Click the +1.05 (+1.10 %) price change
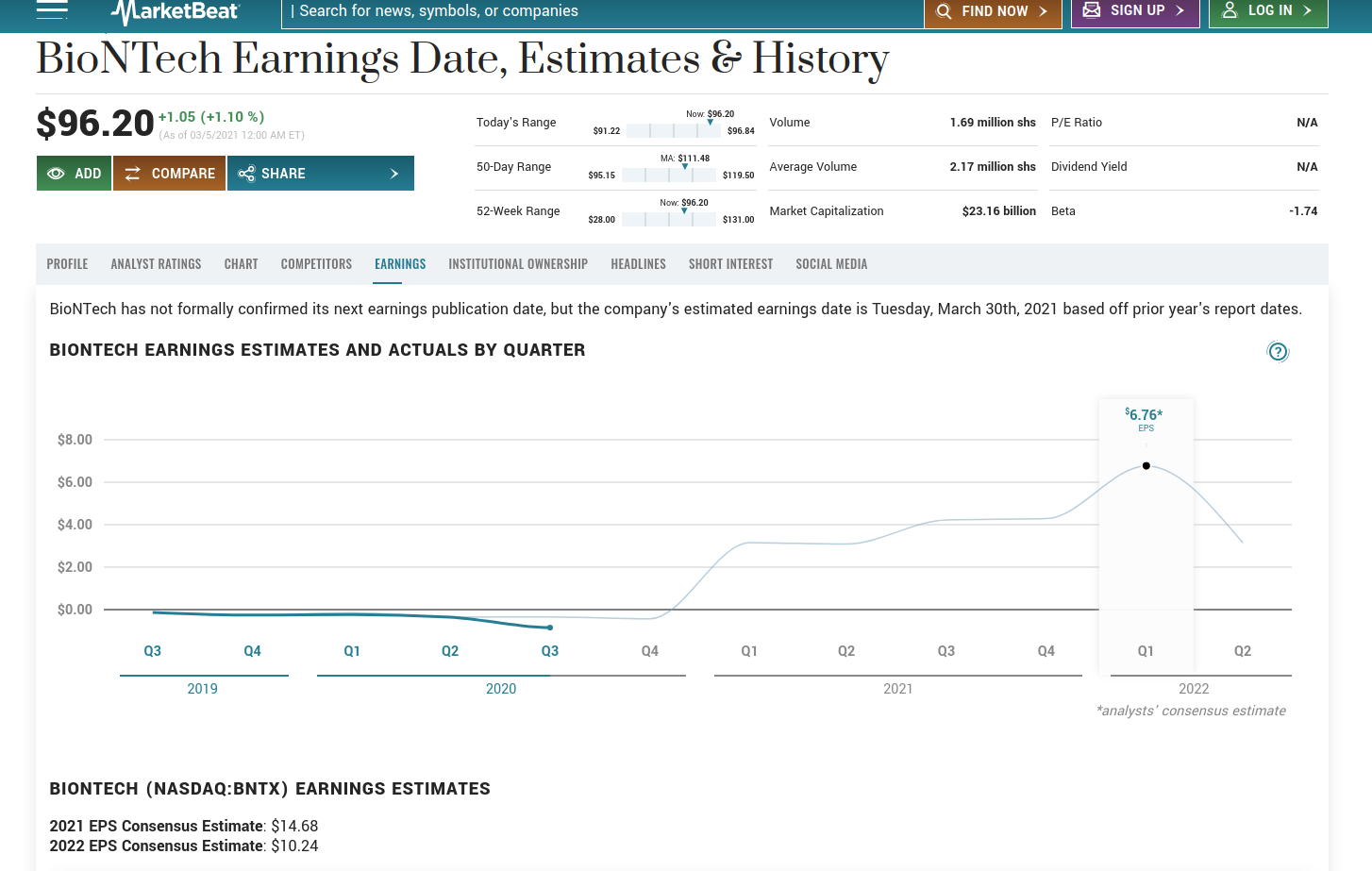1372x871 pixels. coord(211,117)
